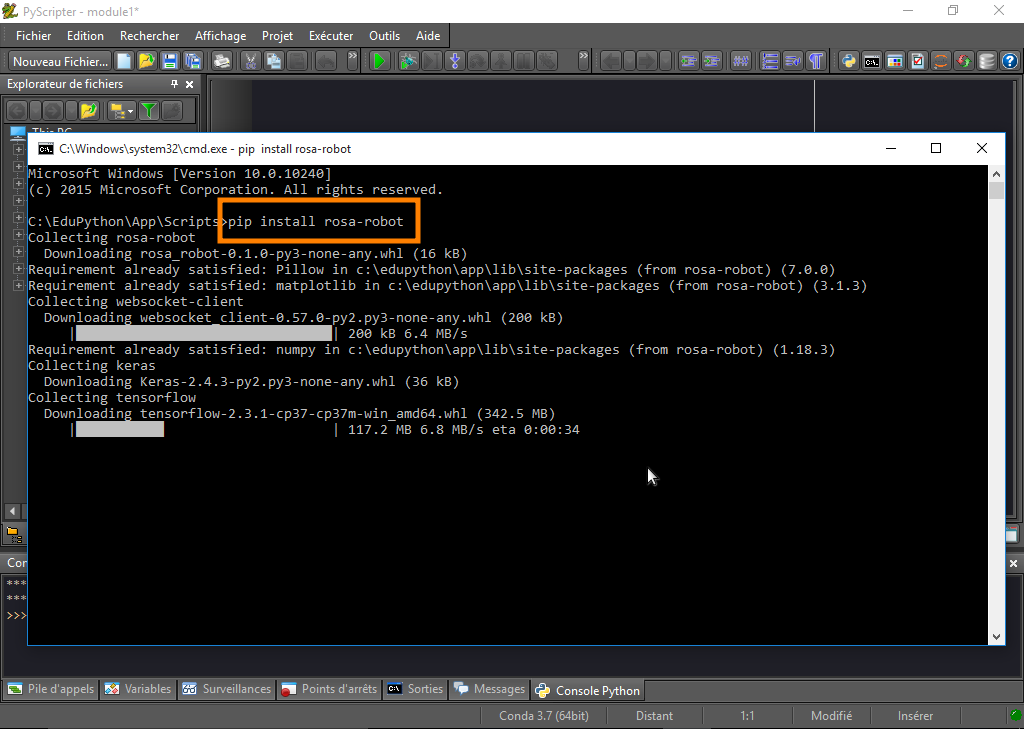Open a file using the folder icon
Screen dimensions: 1024x729
[x=147, y=61]
